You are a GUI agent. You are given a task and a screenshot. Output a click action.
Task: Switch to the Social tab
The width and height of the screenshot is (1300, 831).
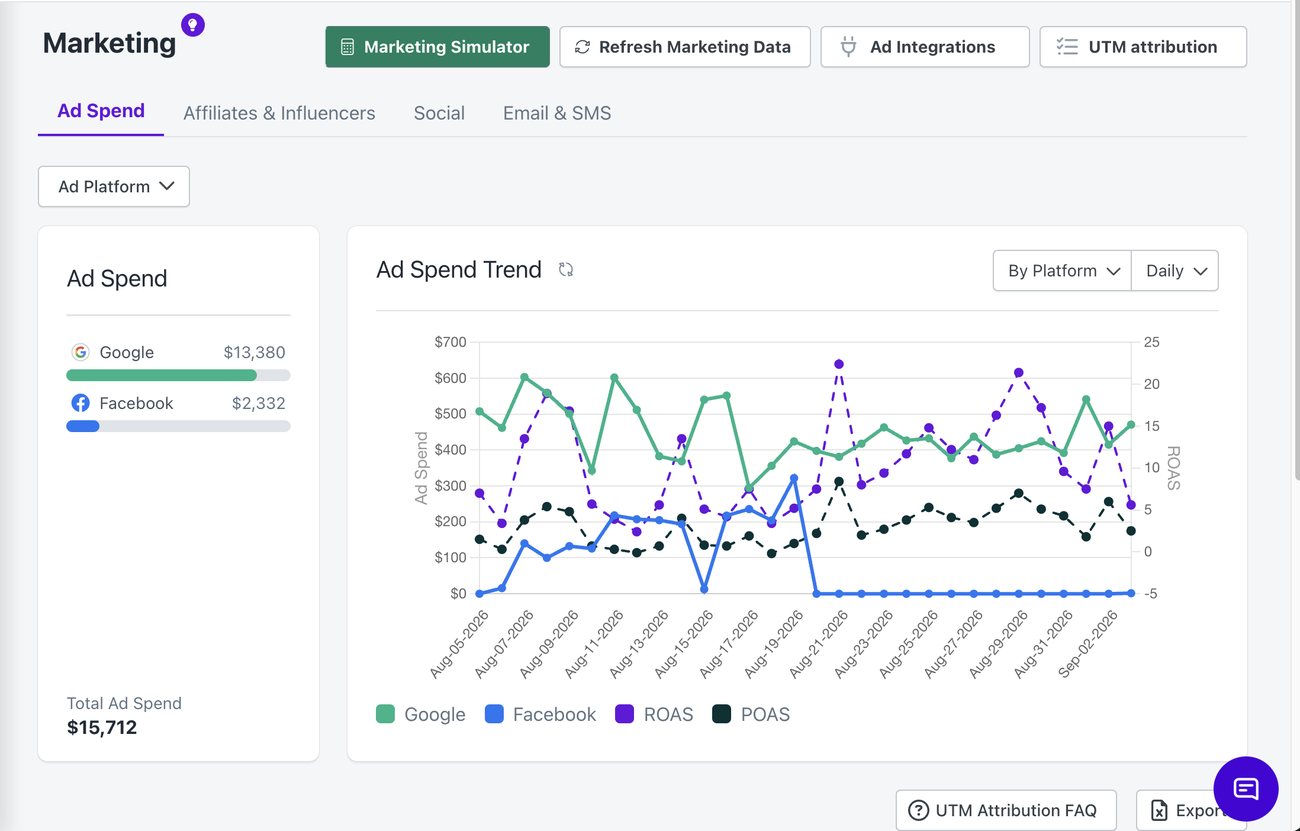click(x=439, y=113)
